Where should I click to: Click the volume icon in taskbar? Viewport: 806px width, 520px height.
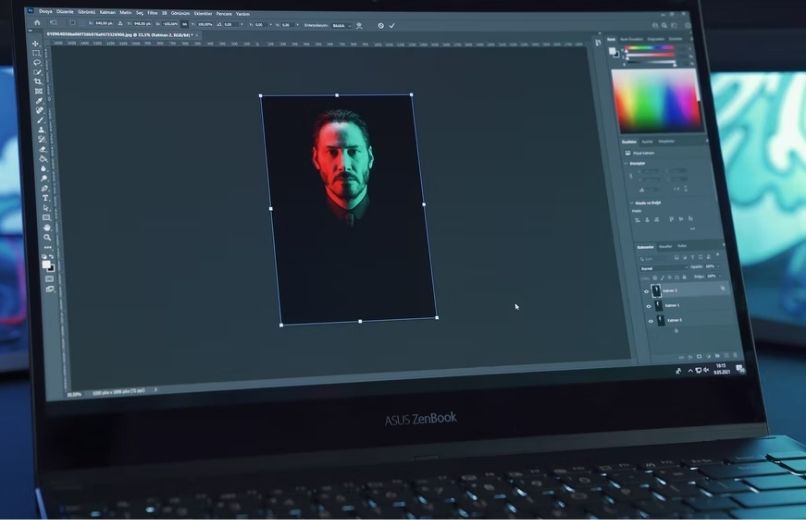point(706,370)
